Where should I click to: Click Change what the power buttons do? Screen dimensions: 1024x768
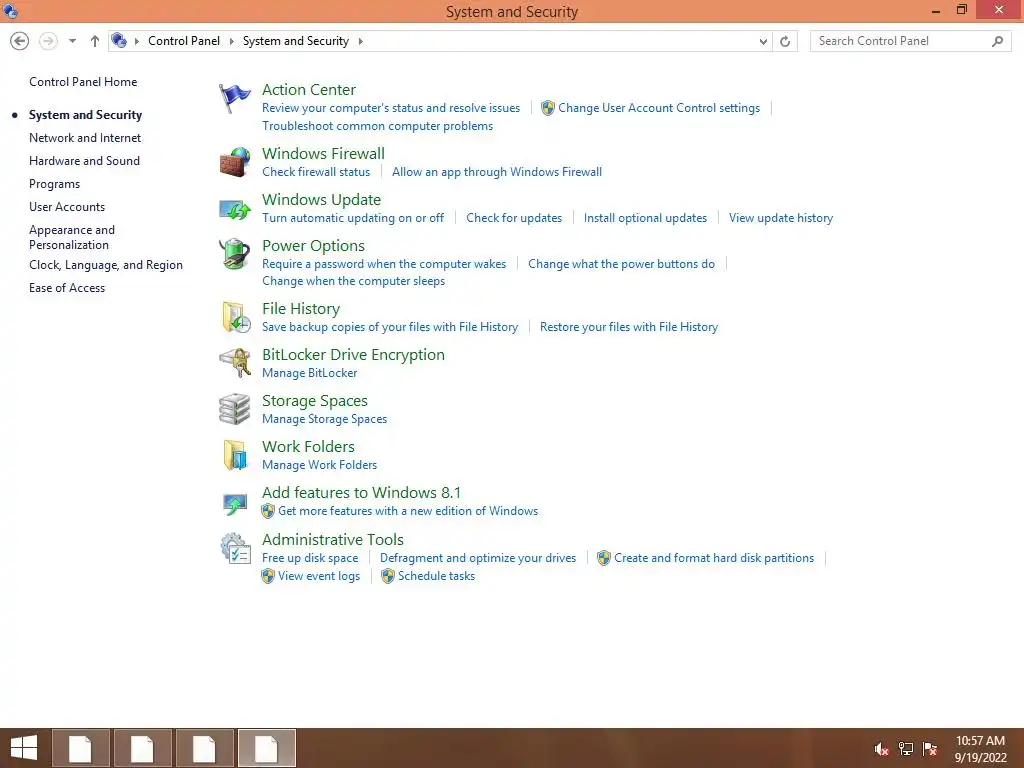point(621,264)
